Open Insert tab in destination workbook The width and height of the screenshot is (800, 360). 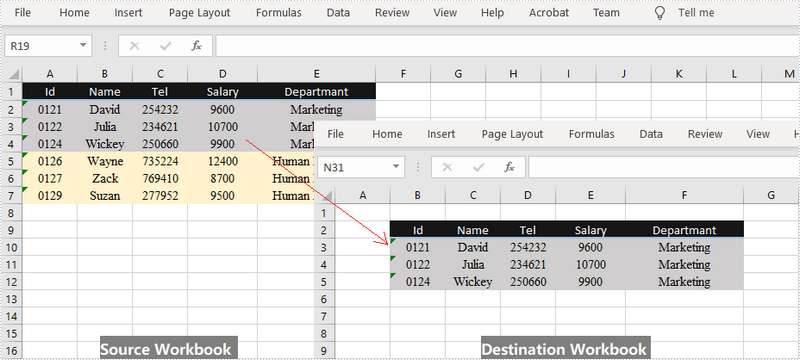441,134
